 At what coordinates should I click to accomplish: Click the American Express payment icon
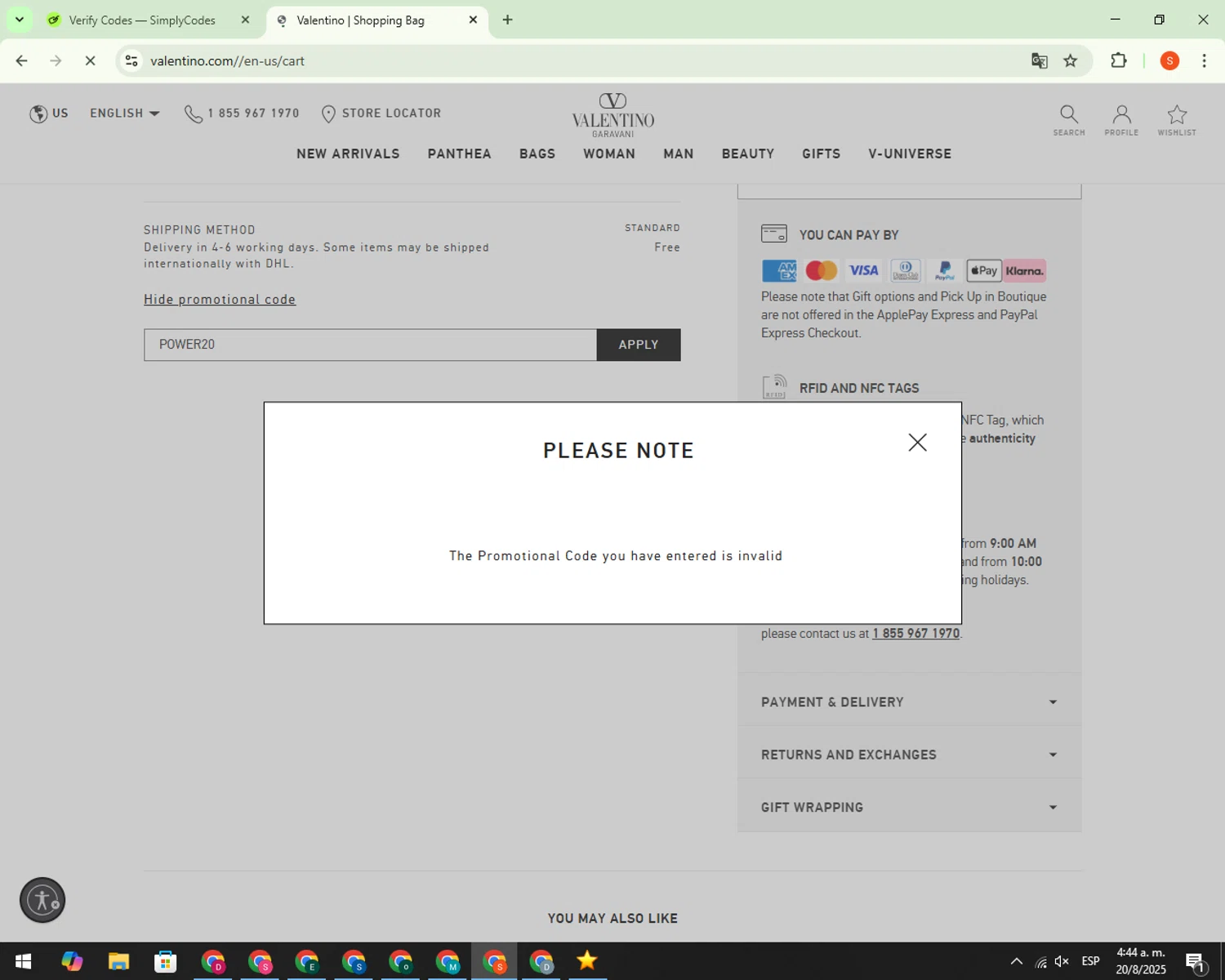(x=779, y=270)
